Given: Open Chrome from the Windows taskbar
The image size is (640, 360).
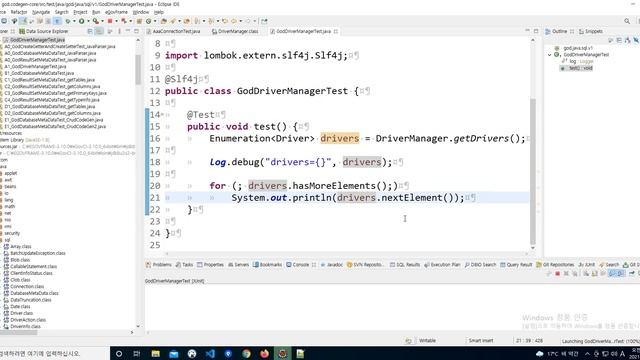Looking at the screenshot, I should [x=246, y=353].
